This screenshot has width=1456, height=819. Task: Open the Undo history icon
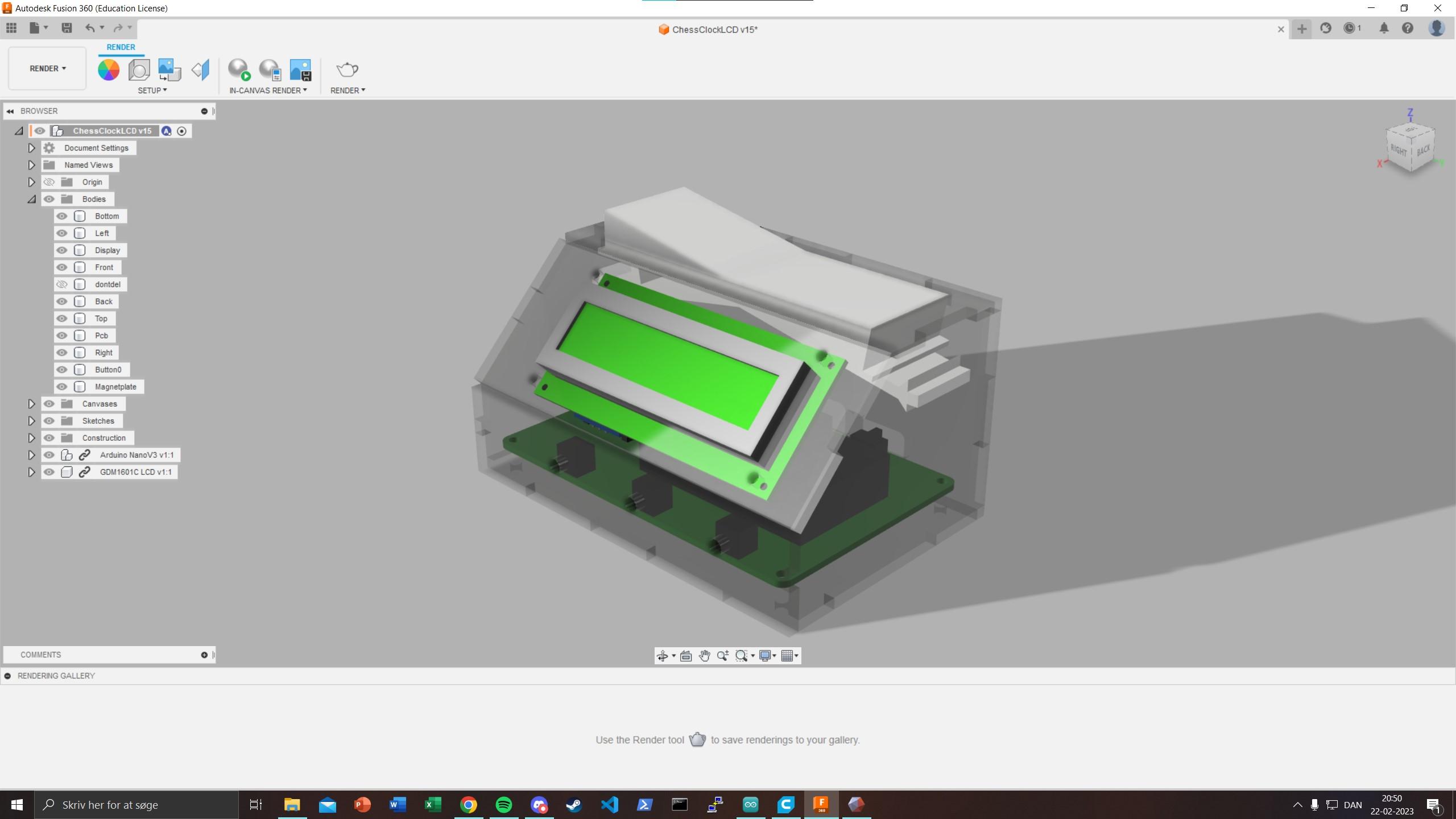(x=103, y=27)
